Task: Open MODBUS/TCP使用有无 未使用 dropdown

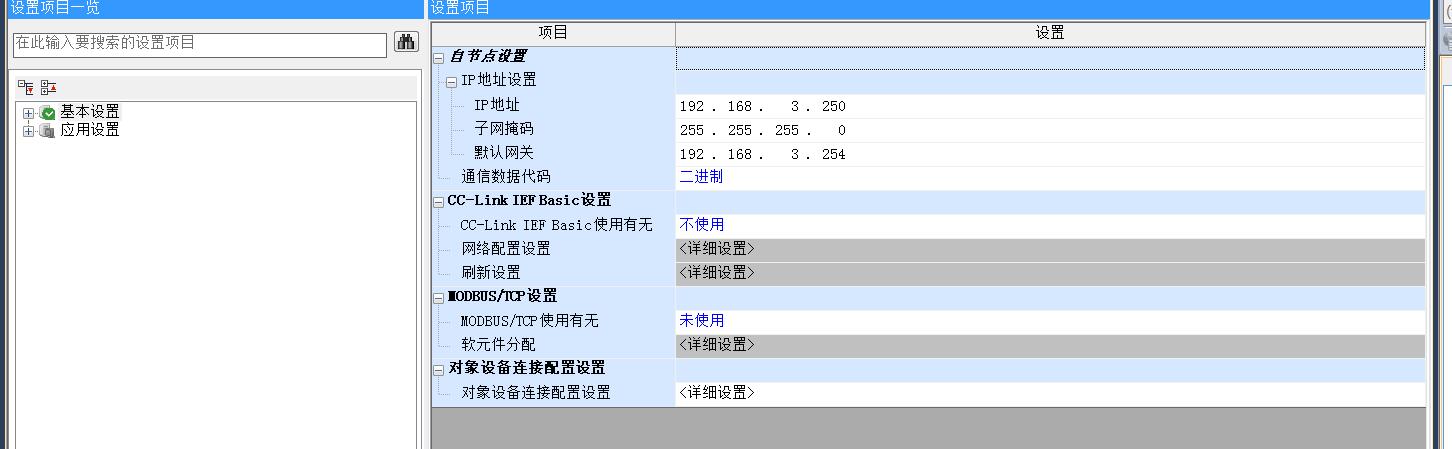Action: click(x=1050, y=321)
